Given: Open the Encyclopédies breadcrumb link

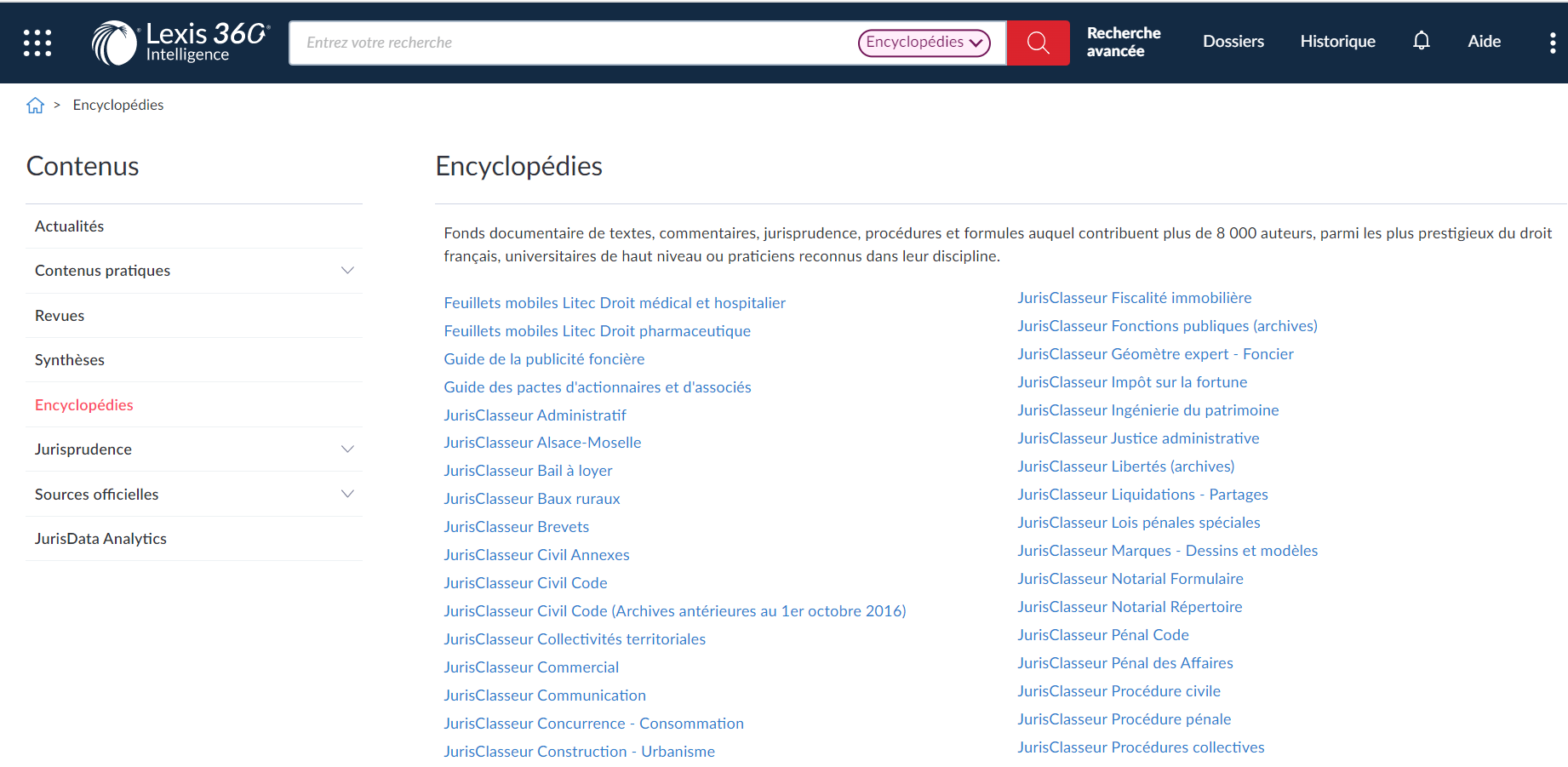Looking at the screenshot, I should (x=117, y=104).
